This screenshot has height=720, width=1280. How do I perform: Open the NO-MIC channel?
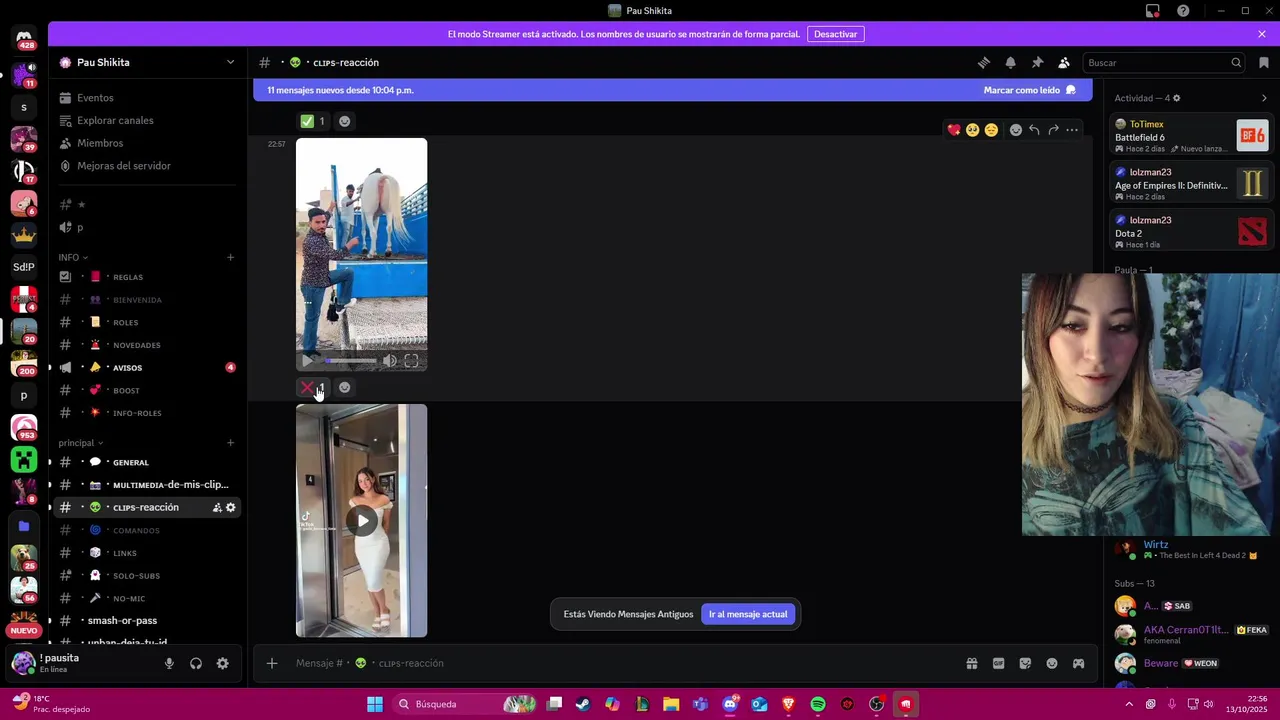tap(148, 598)
